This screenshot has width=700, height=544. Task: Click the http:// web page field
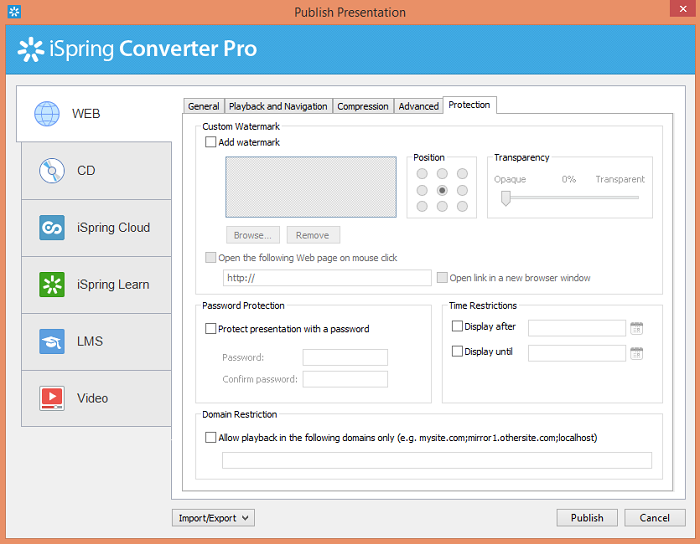(327, 278)
